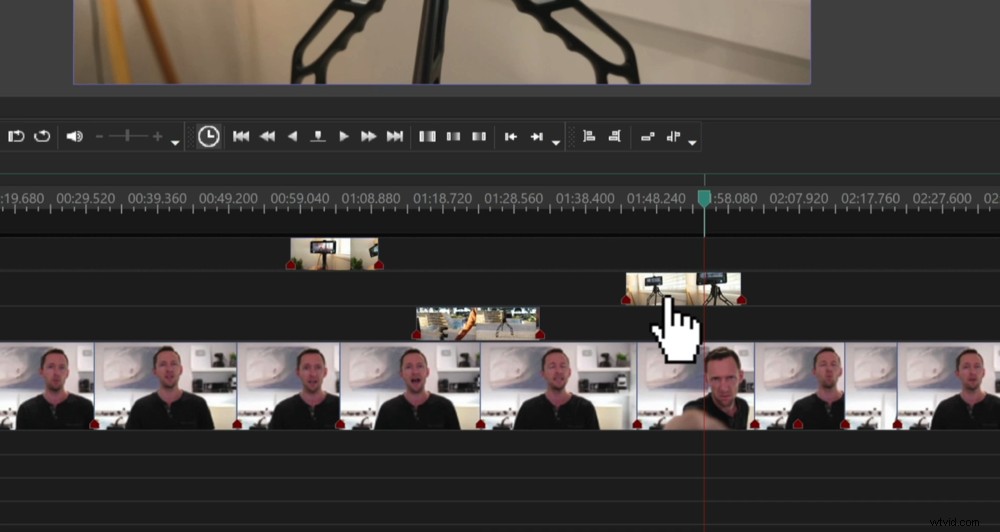Select the phone-on-tripod clip on the top track
This screenshot has width=1000, height=532.
[334, 254]
